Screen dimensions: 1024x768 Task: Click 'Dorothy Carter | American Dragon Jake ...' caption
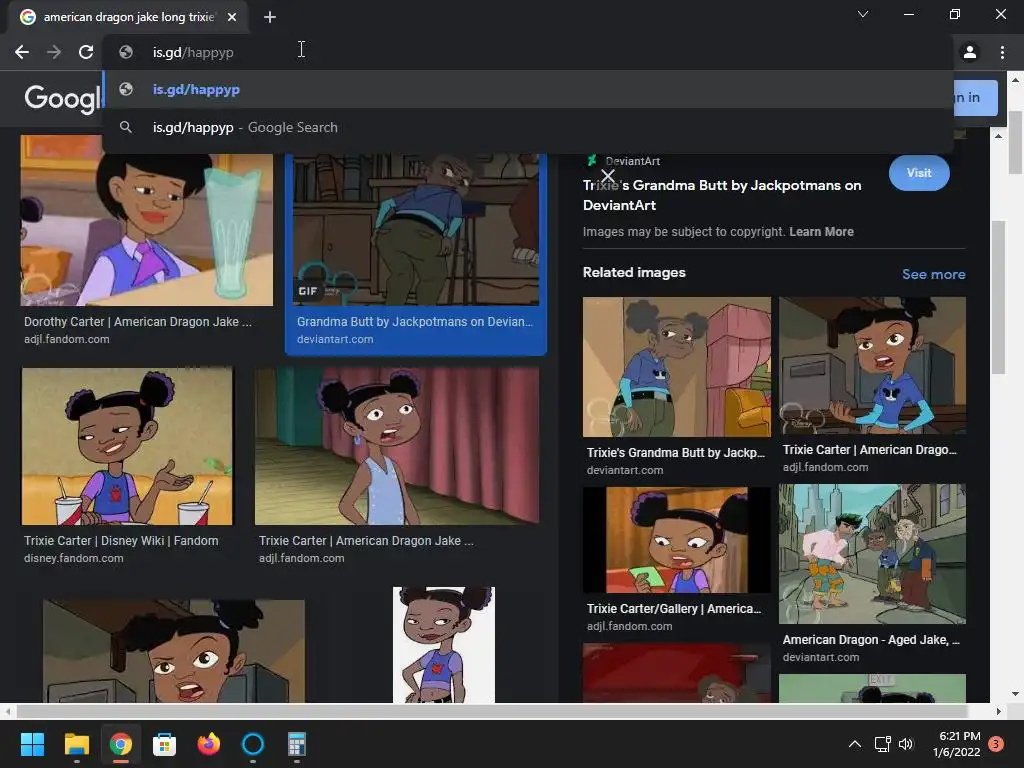pyautogui.click(x=138, y=322)
